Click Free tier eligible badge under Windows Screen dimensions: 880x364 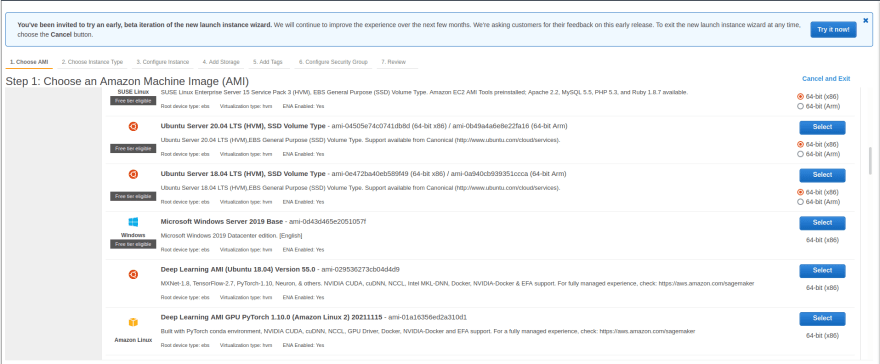(x=133, y=244)
